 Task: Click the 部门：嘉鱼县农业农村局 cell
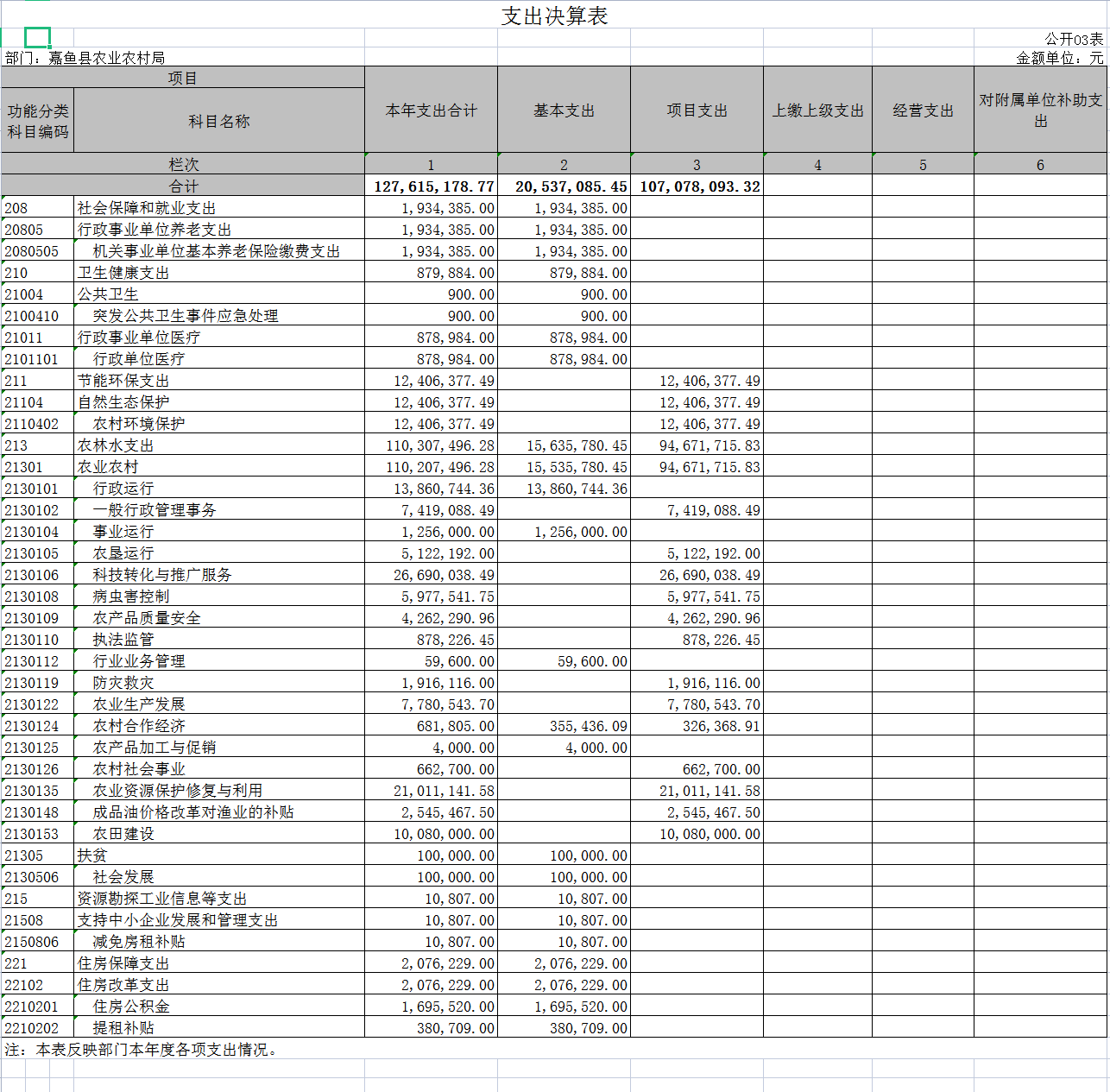(85, 58)
